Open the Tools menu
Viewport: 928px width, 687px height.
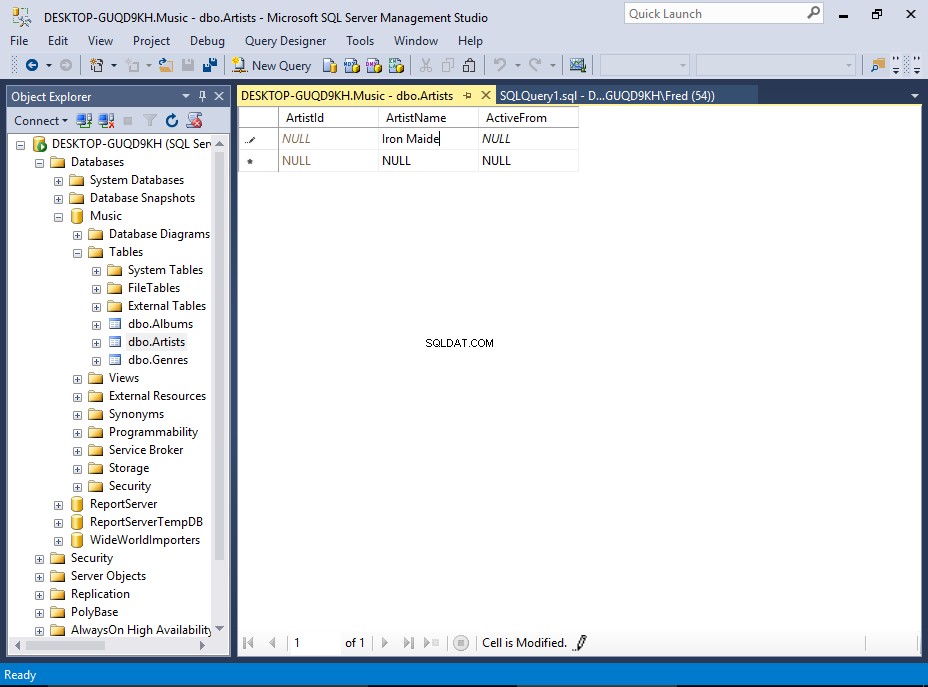coord(360,41)
